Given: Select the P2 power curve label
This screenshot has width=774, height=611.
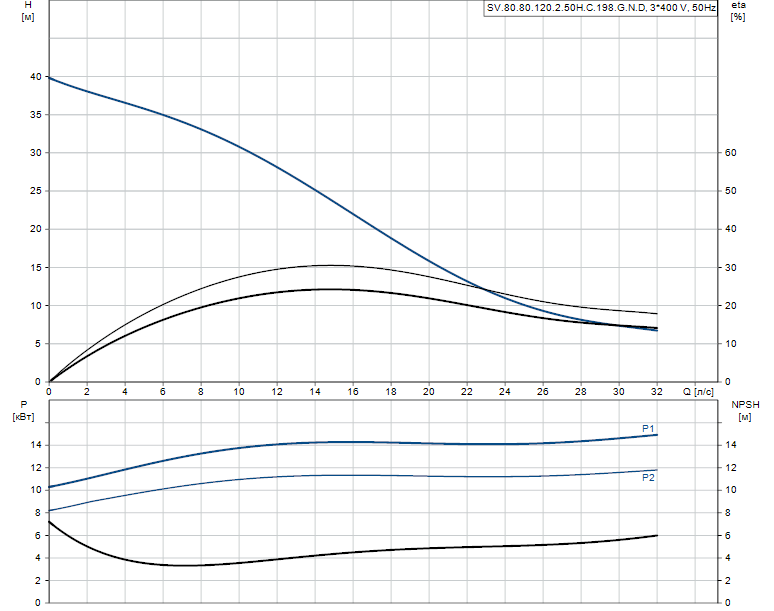Looking at the screenshot, I should [x=648, y=477].
